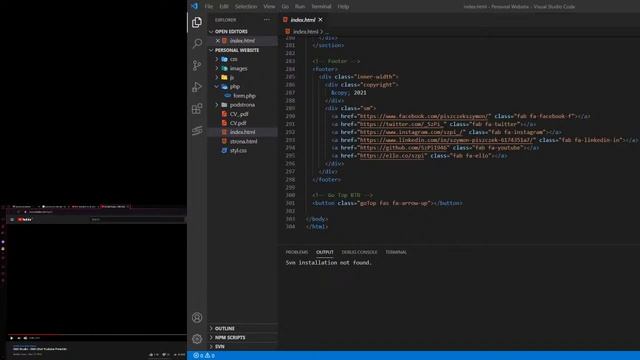
Task: Click the YouTube play button in browser
Action: click(11, 338)
